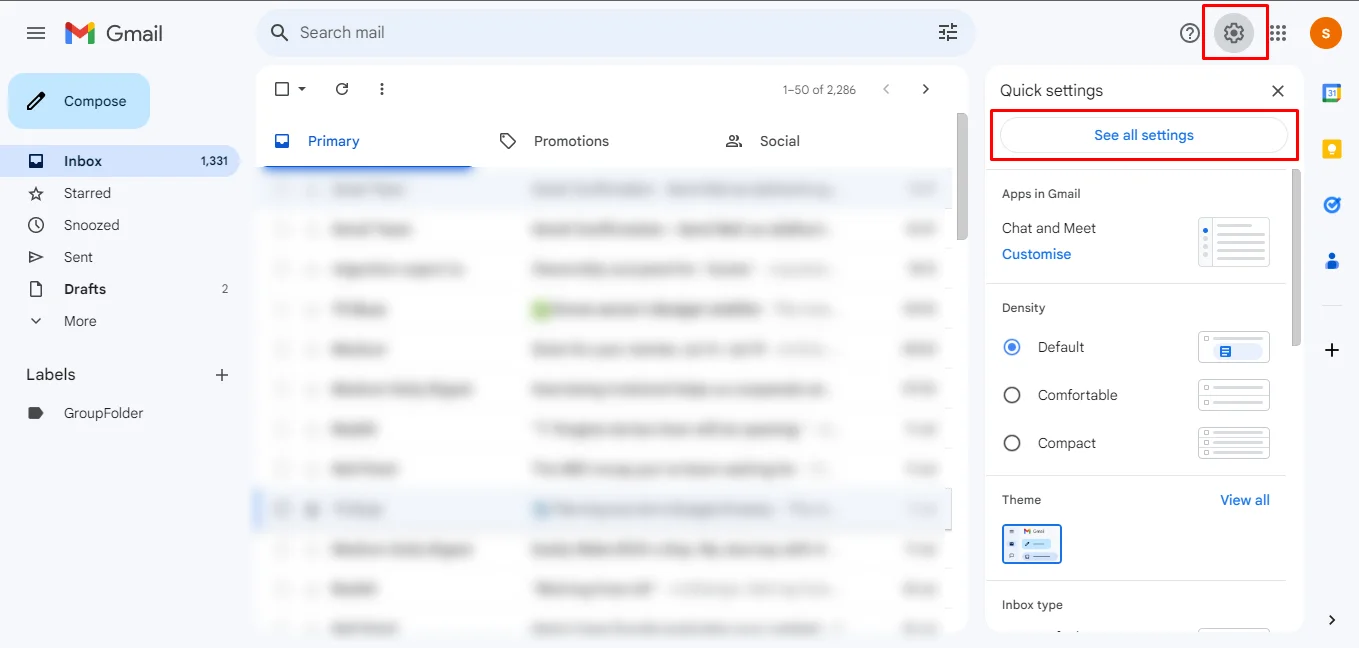Toggle the select all checkbox
This screenshot has width=1359, height=648.
point(282,89)
